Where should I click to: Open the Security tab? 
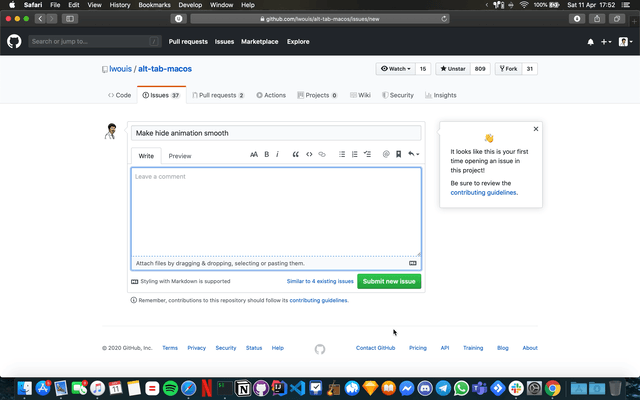coord(398,95)
